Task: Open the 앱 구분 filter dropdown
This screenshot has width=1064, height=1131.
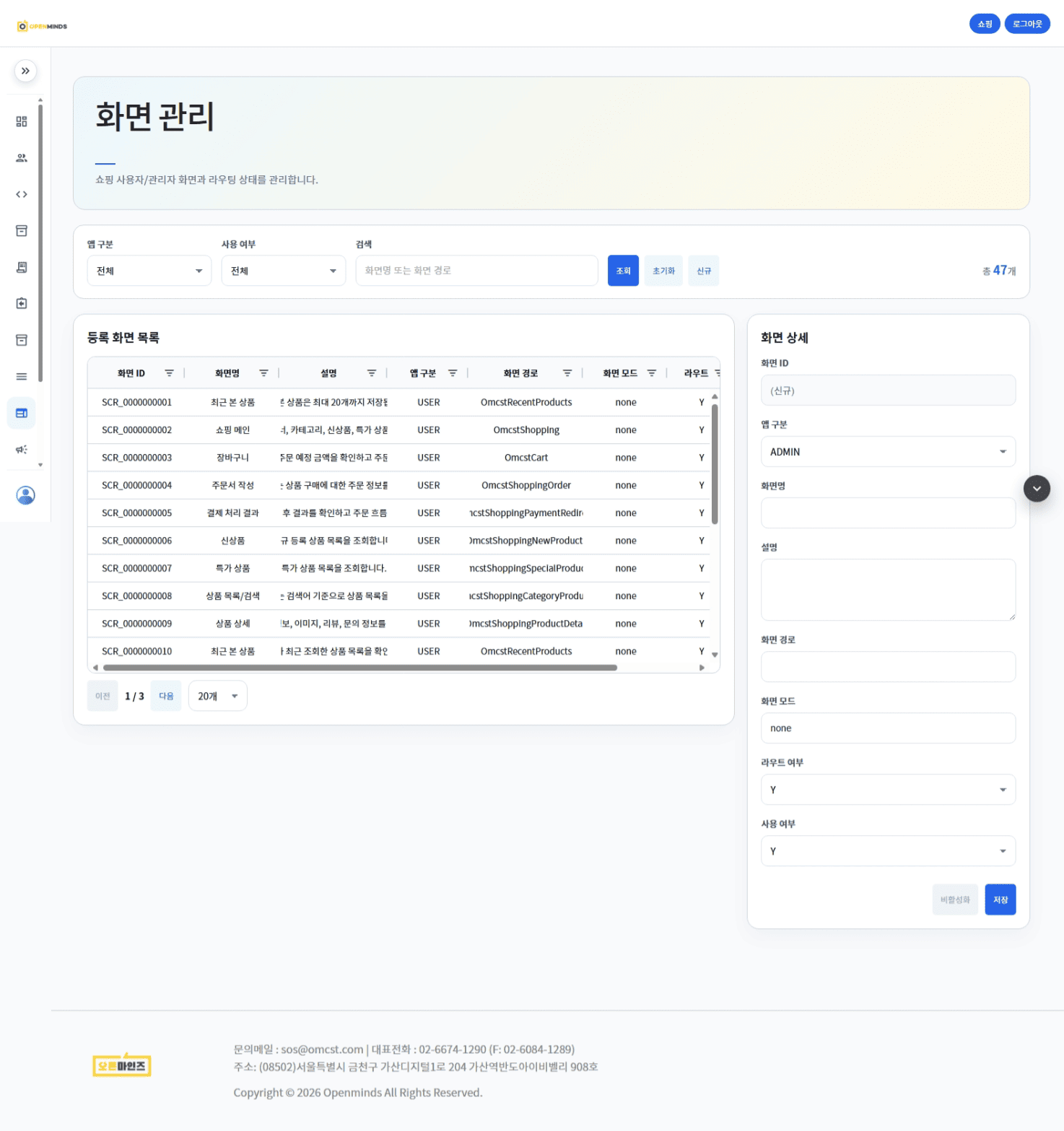Action: click(149, 271)
